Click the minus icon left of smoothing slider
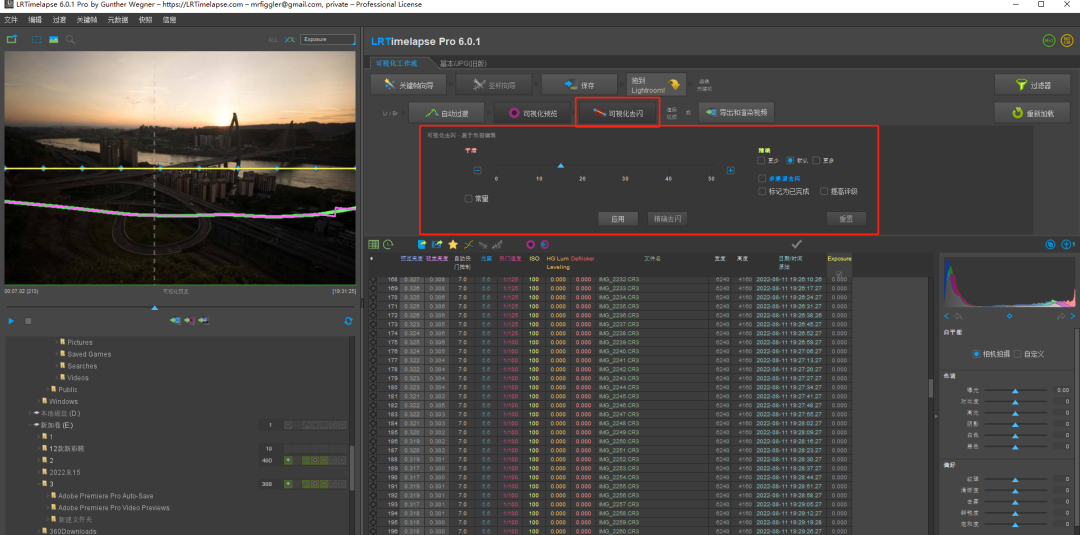The width and height of the screenshot is (1080, 535). pyautogui.click(x=477, y=171)
